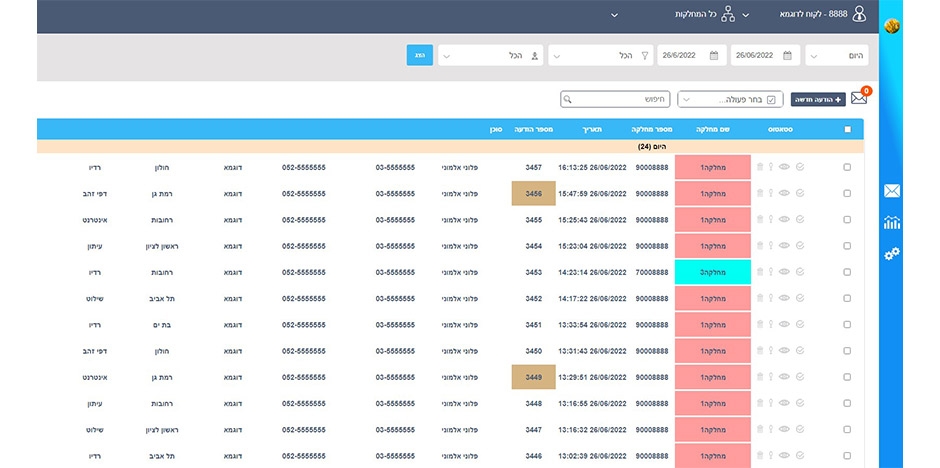Open the היום date range dropdown

click(836, 55)
